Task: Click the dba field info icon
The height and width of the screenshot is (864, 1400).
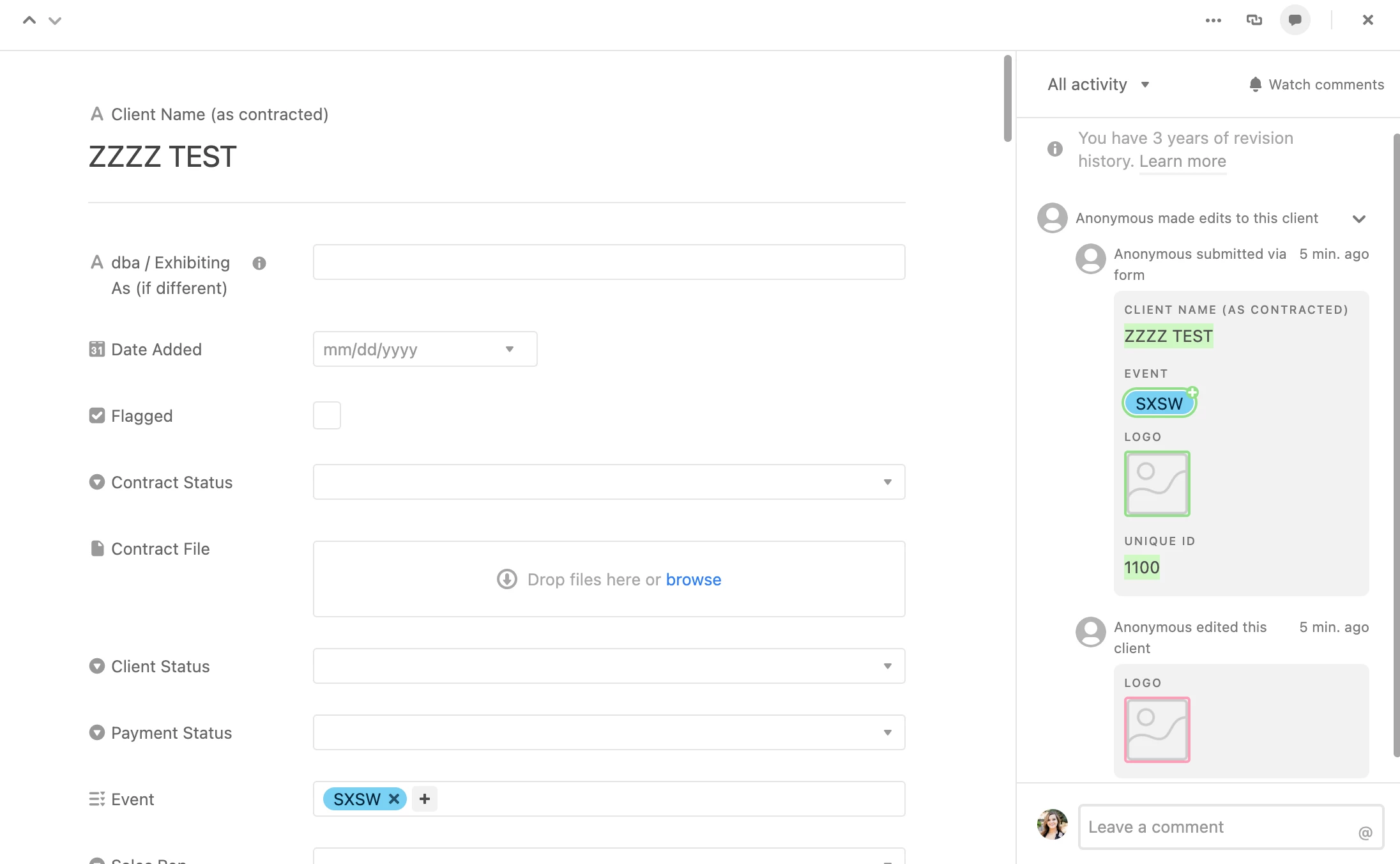Action: tap(259, 263)
